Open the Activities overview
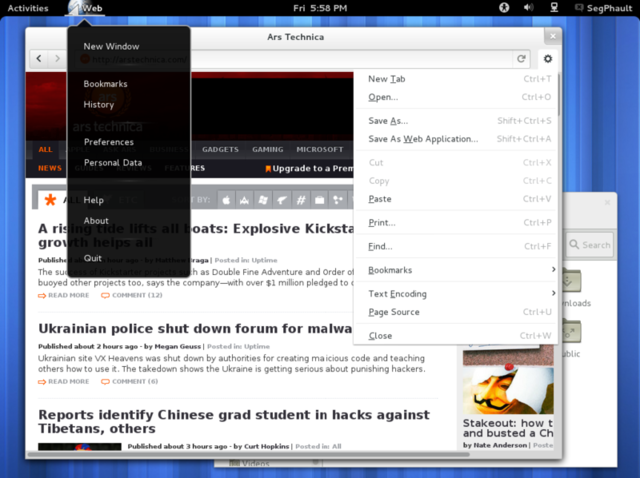The width and height of the screenshot is (640, 478). point(28,8)
